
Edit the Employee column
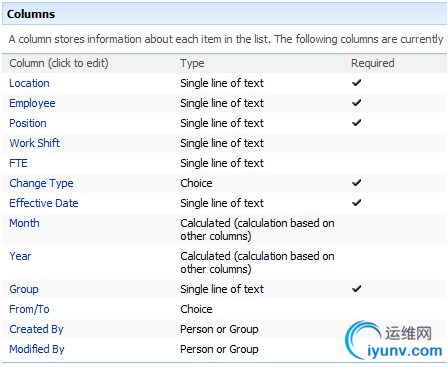(32, 103)
